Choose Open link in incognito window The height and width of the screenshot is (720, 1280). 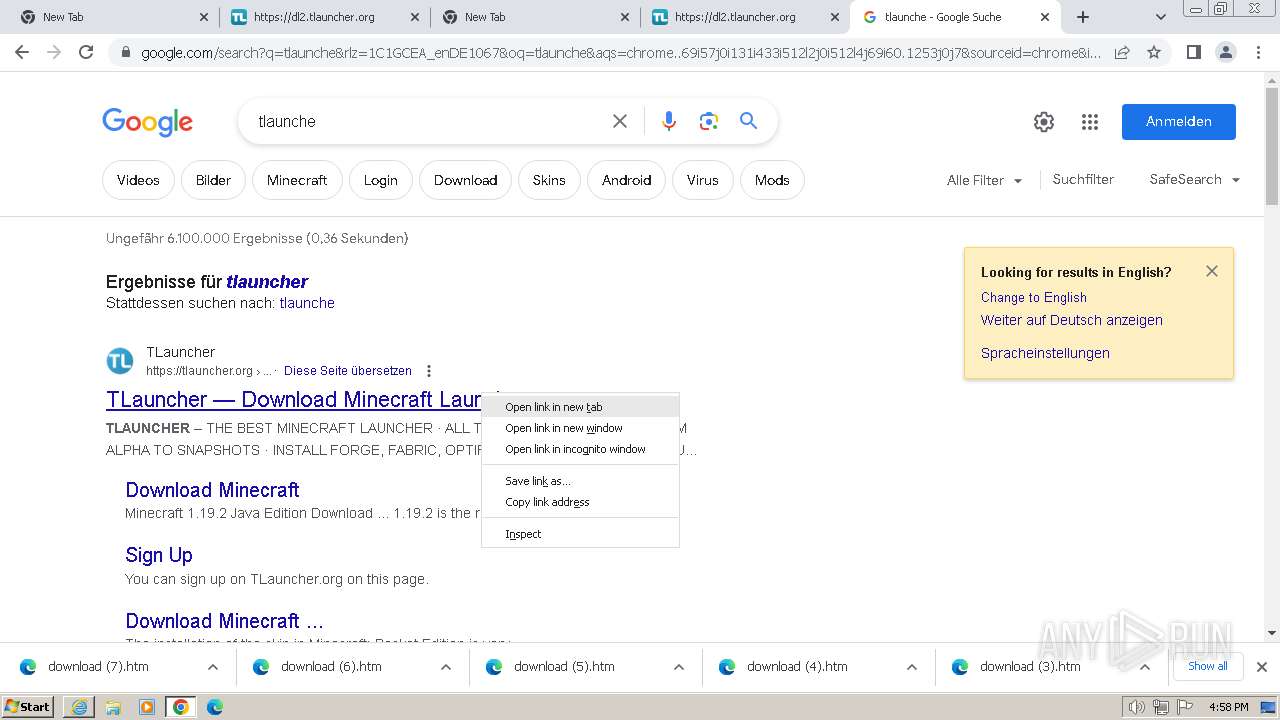click(x=580, y=449)
